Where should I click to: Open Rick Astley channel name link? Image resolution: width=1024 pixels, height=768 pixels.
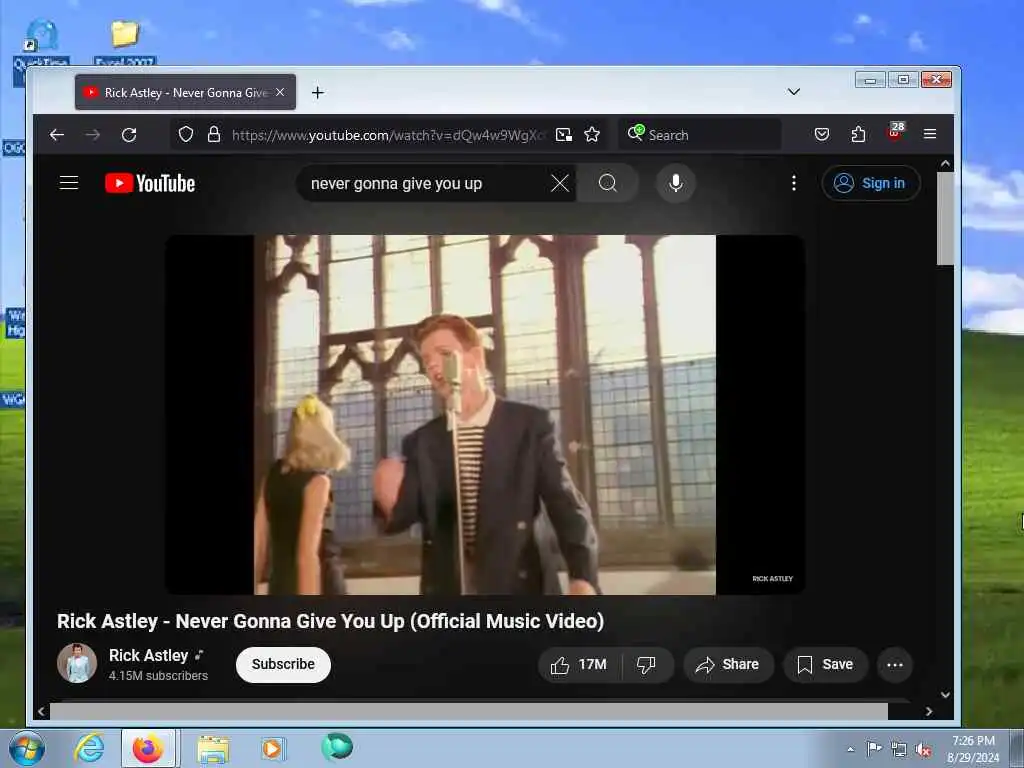[x=148, y=655]
